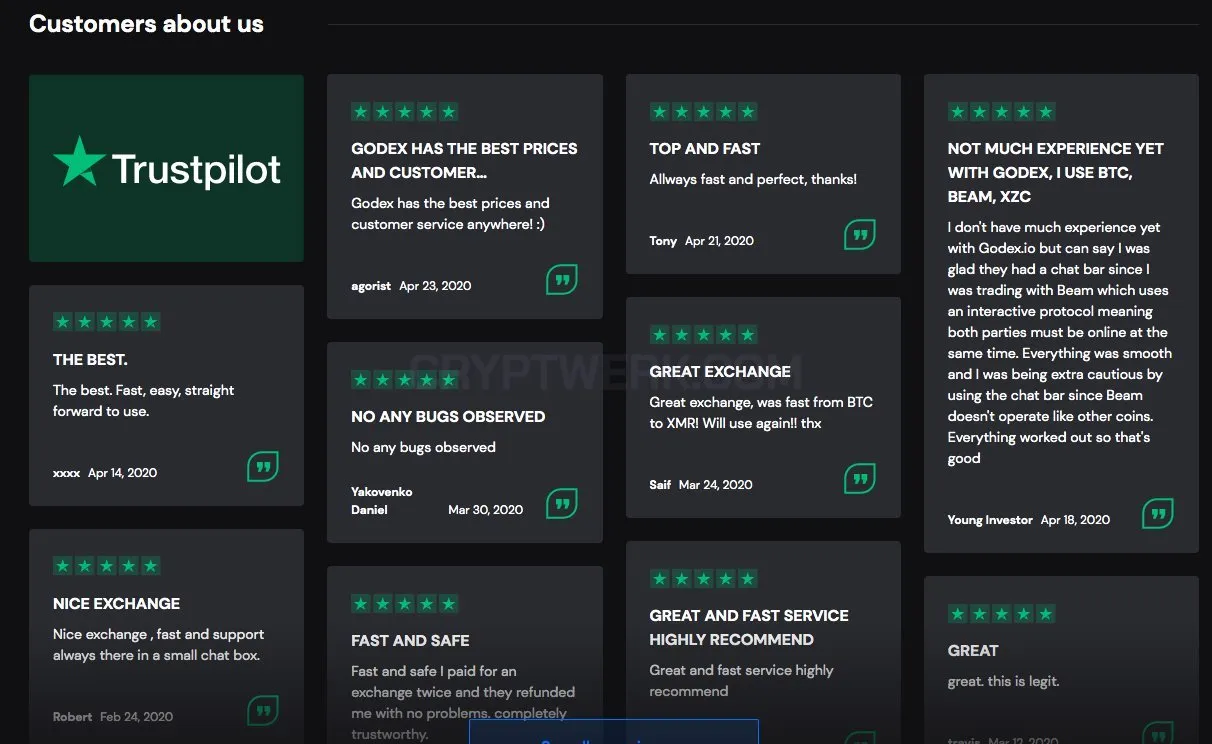Click date Apr 14, 2020
1212x744 pixels.
122,473
